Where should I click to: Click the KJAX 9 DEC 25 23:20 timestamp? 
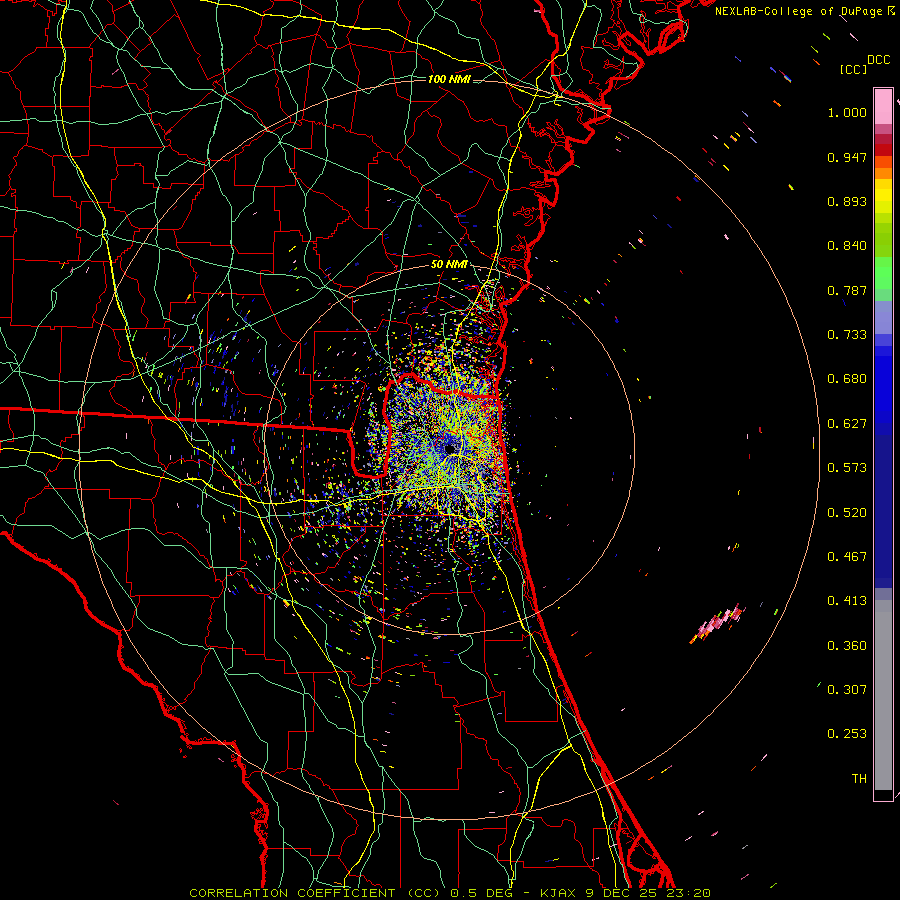pos(625,893)
